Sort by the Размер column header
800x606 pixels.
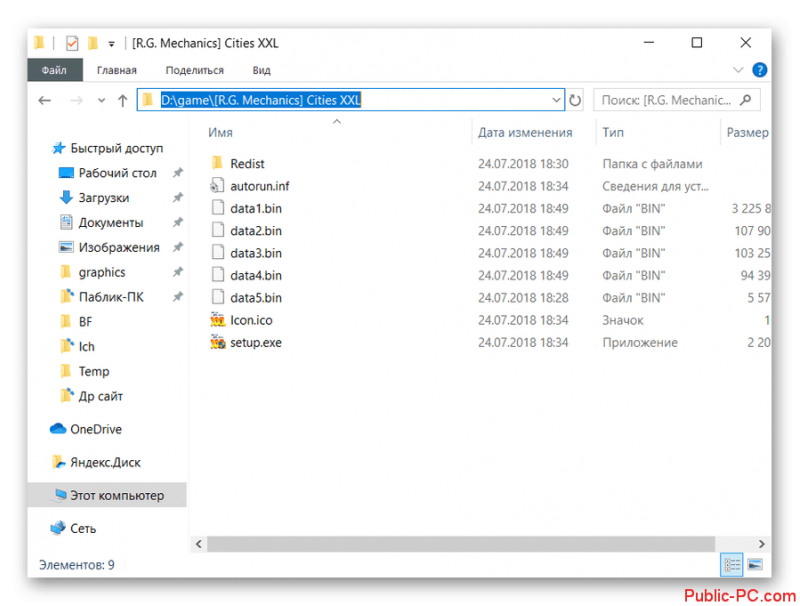click(747, 133)
